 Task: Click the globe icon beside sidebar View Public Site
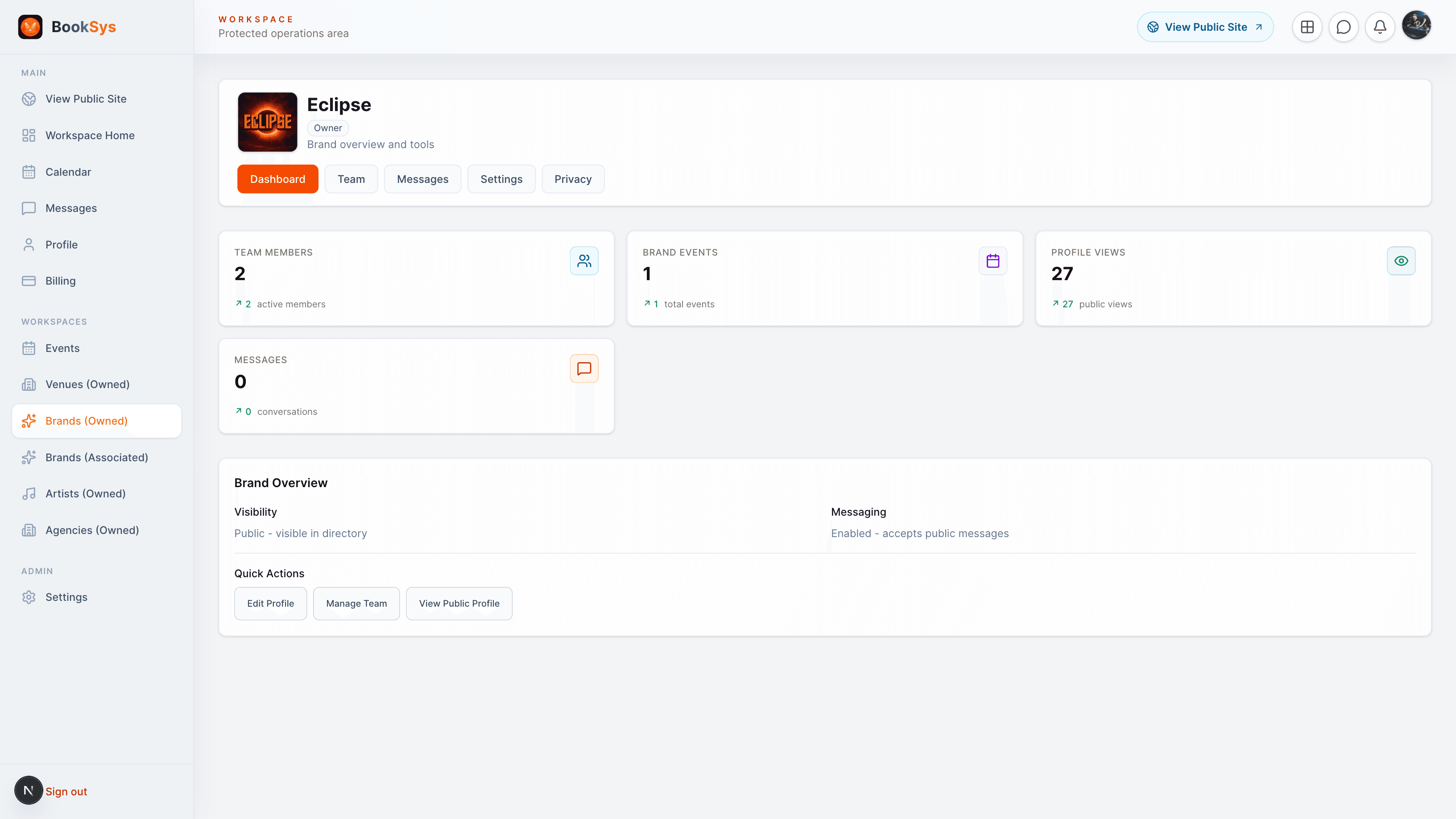[29, 99]
